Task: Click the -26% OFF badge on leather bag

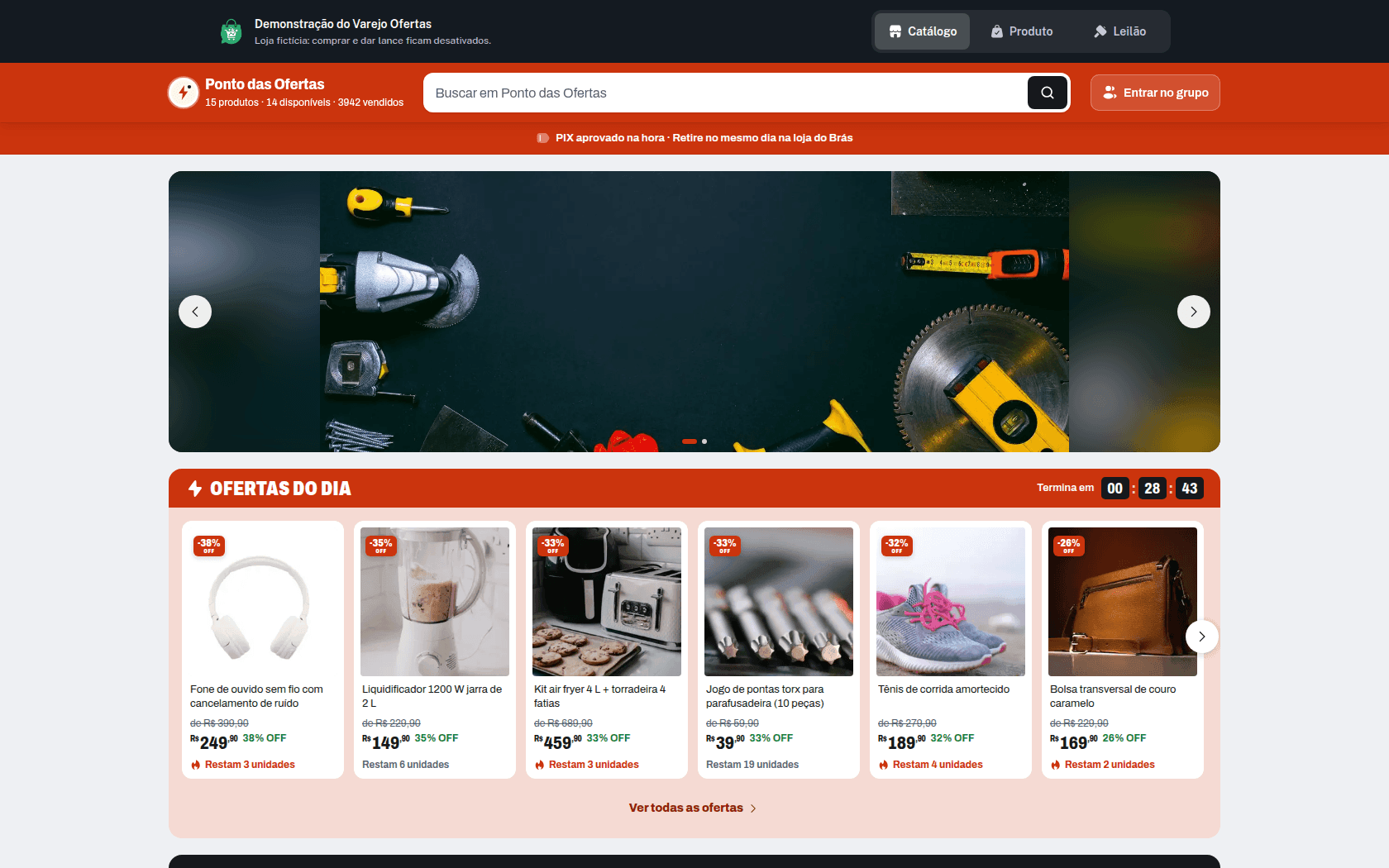Action: pyautogui.click(x=1069, y=546)
